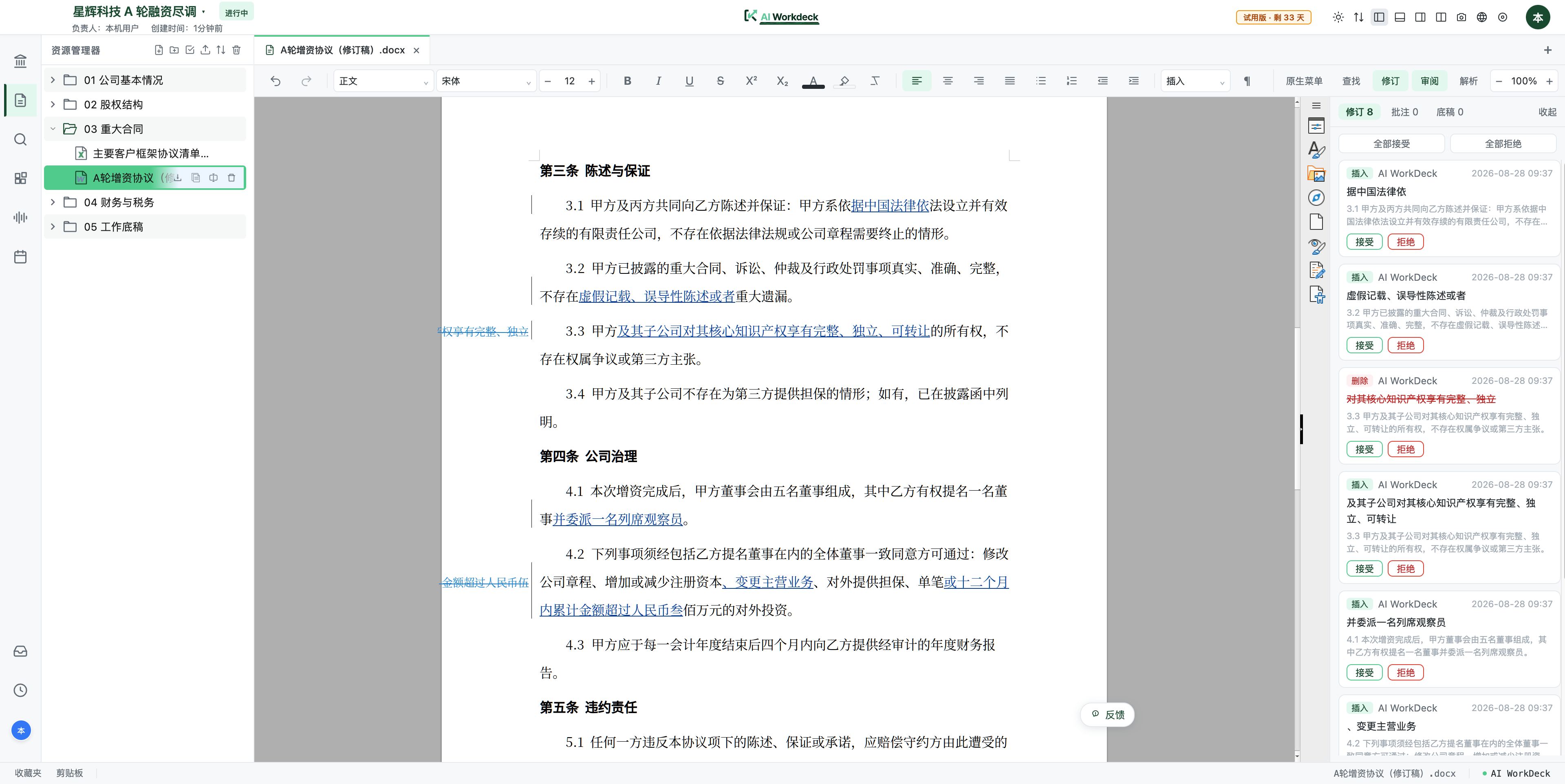Open the highlight color tool
Screen dimensions: 1565x784
[x=844, y=81]
